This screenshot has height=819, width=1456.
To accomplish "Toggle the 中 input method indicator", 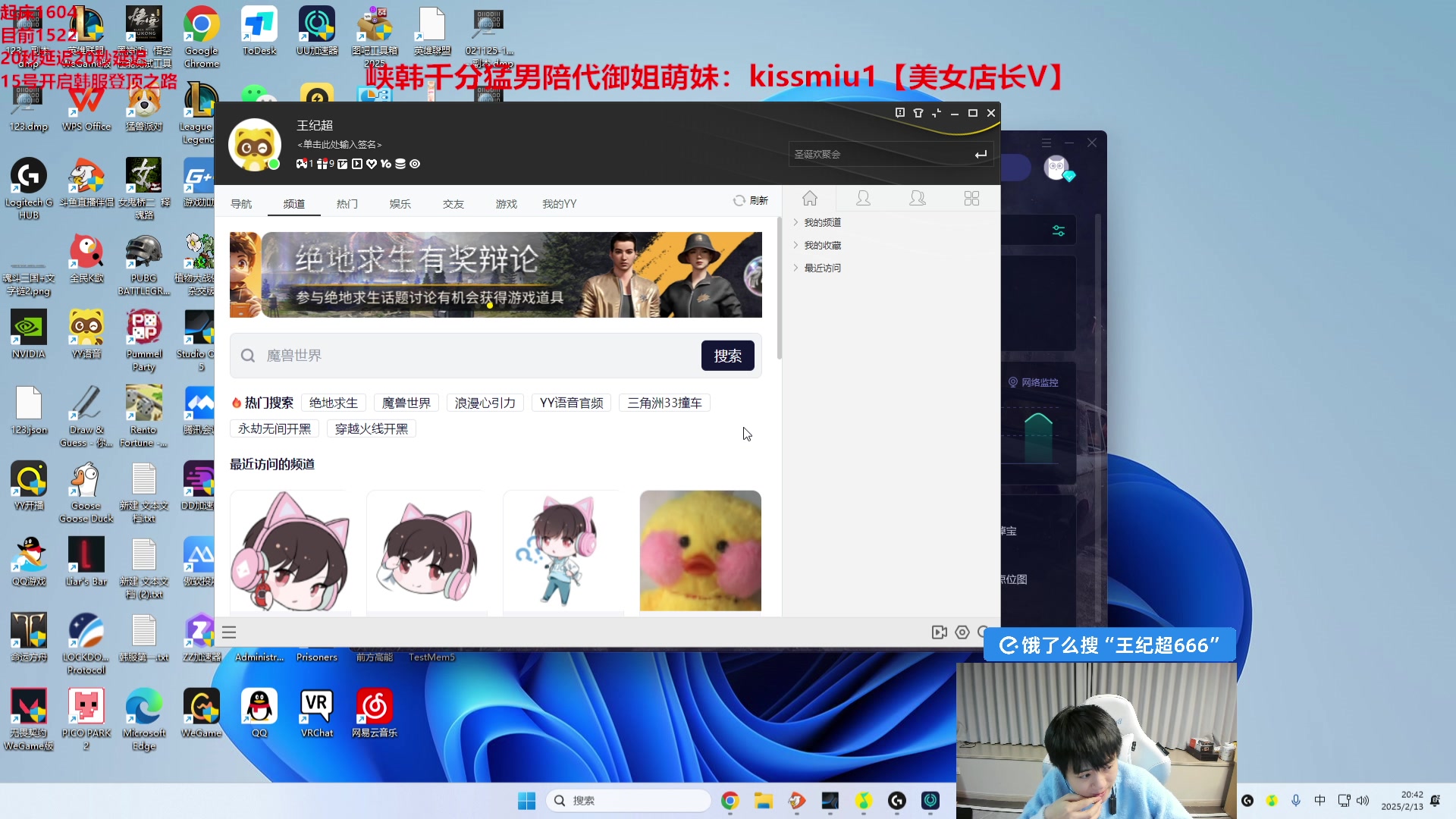I will tap(1320, 801).
